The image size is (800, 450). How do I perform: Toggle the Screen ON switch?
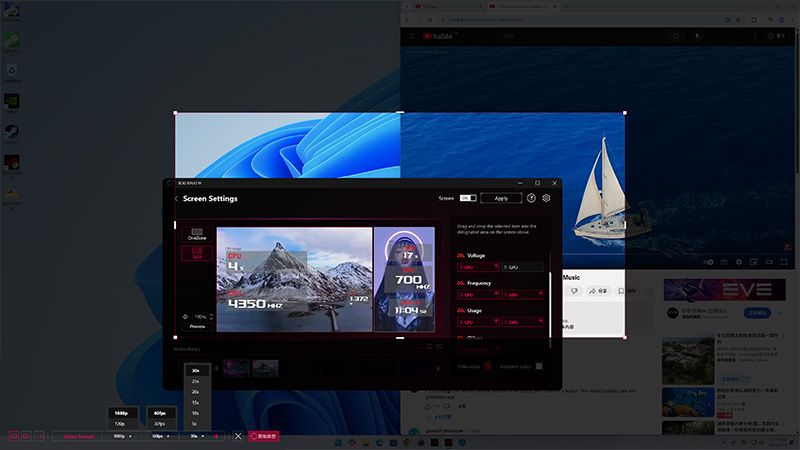(x=468, y=198)
